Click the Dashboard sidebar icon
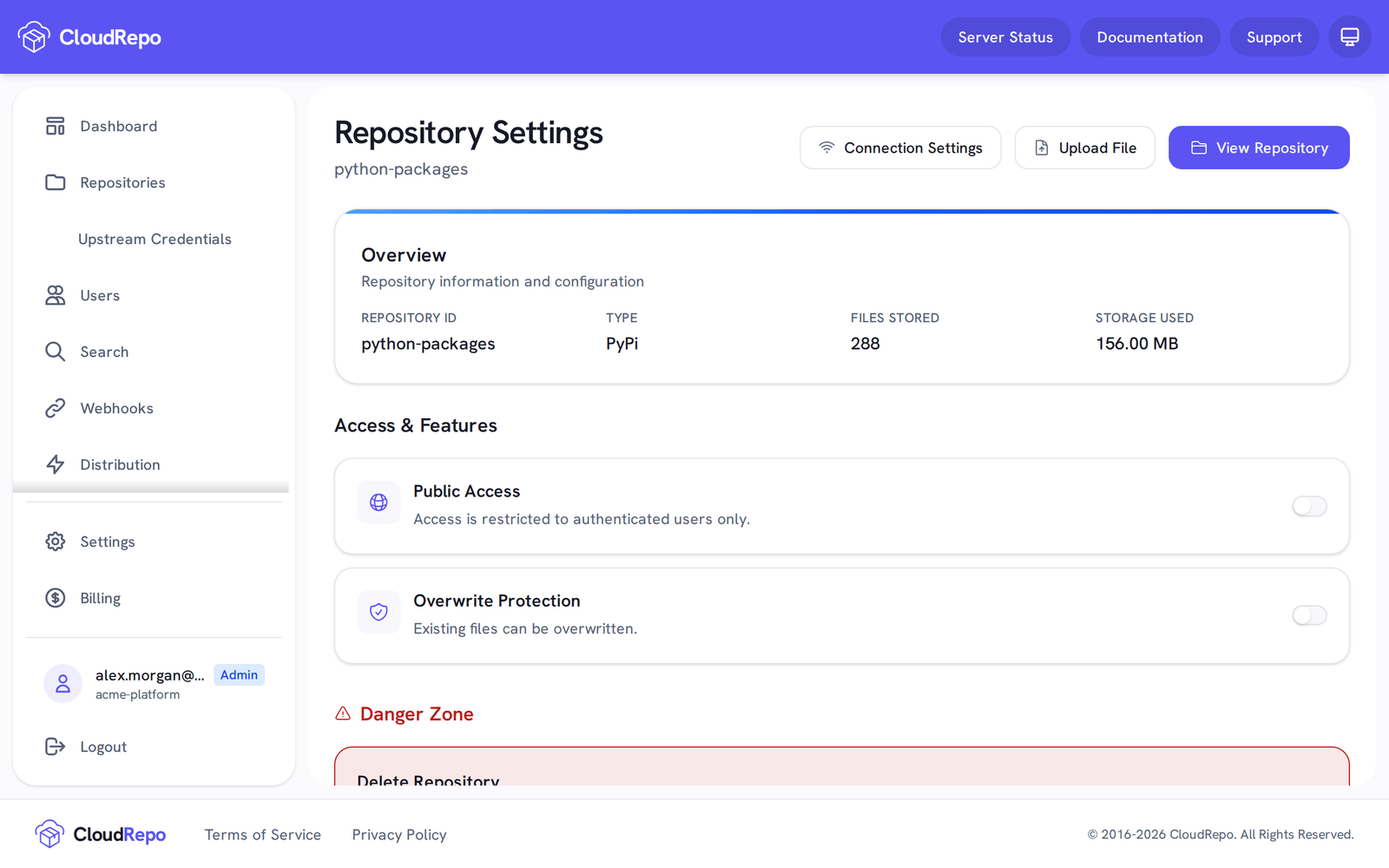Screen dimensions: 1389x868 click(56, 126)
